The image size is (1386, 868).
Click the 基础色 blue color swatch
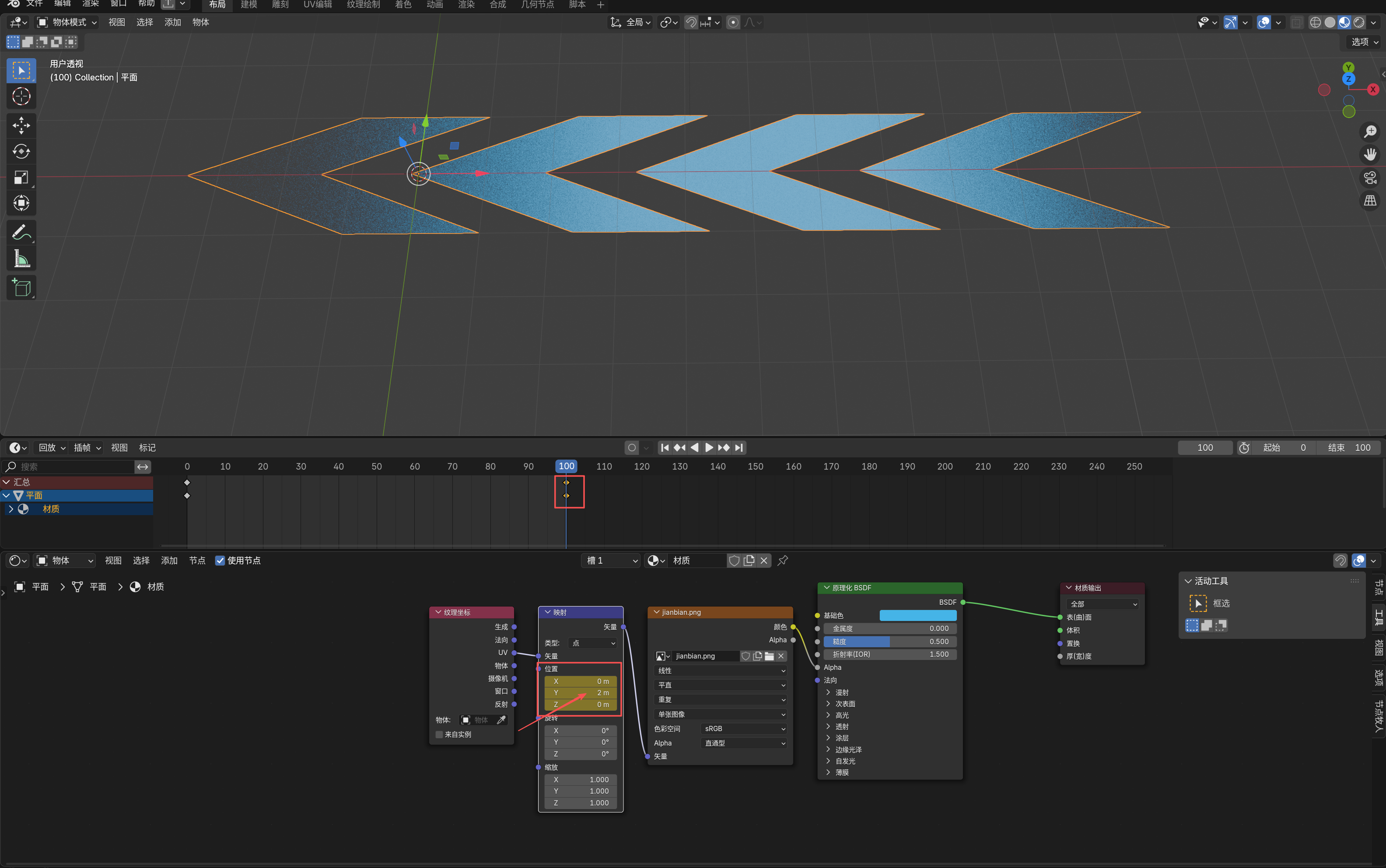917,615
